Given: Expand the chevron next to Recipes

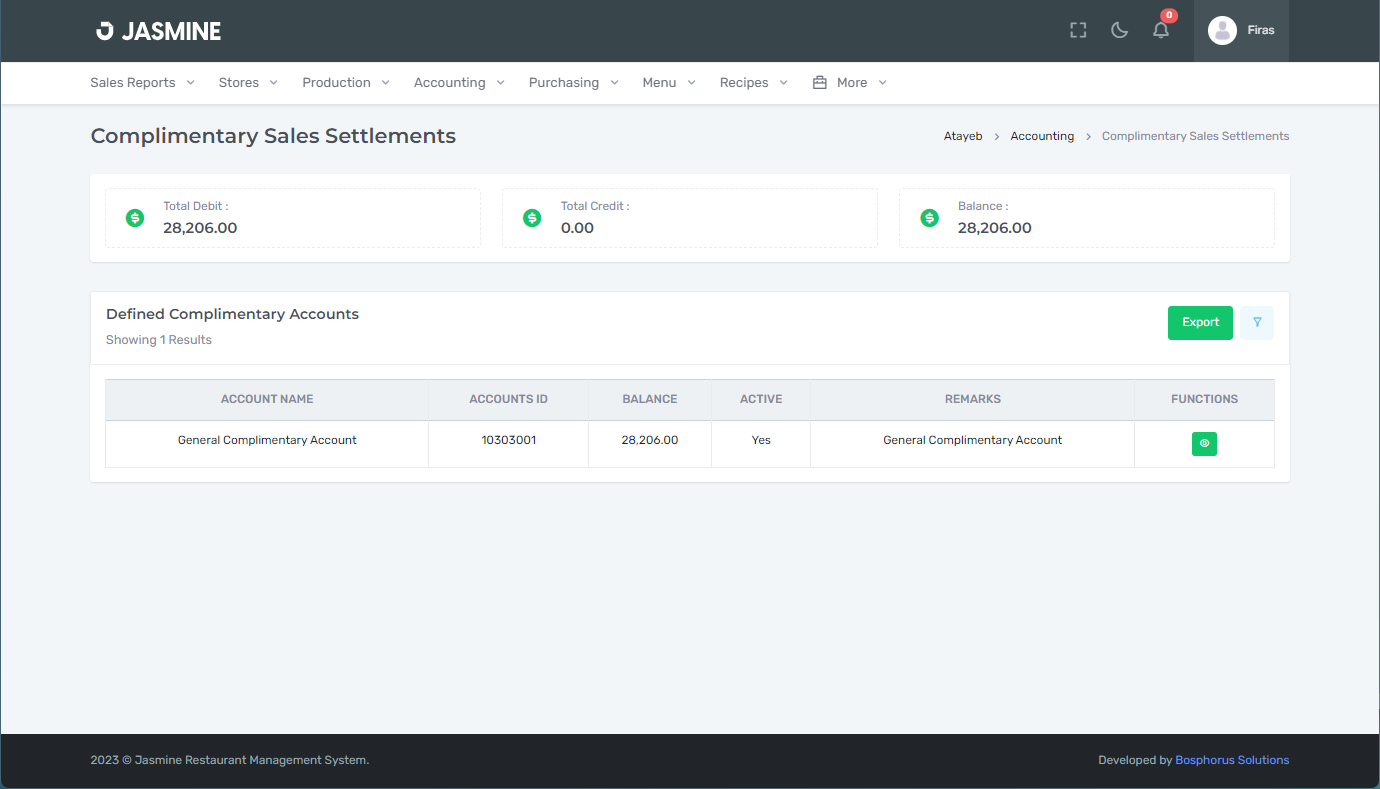Looking at the screenshot, I should 783,83.
